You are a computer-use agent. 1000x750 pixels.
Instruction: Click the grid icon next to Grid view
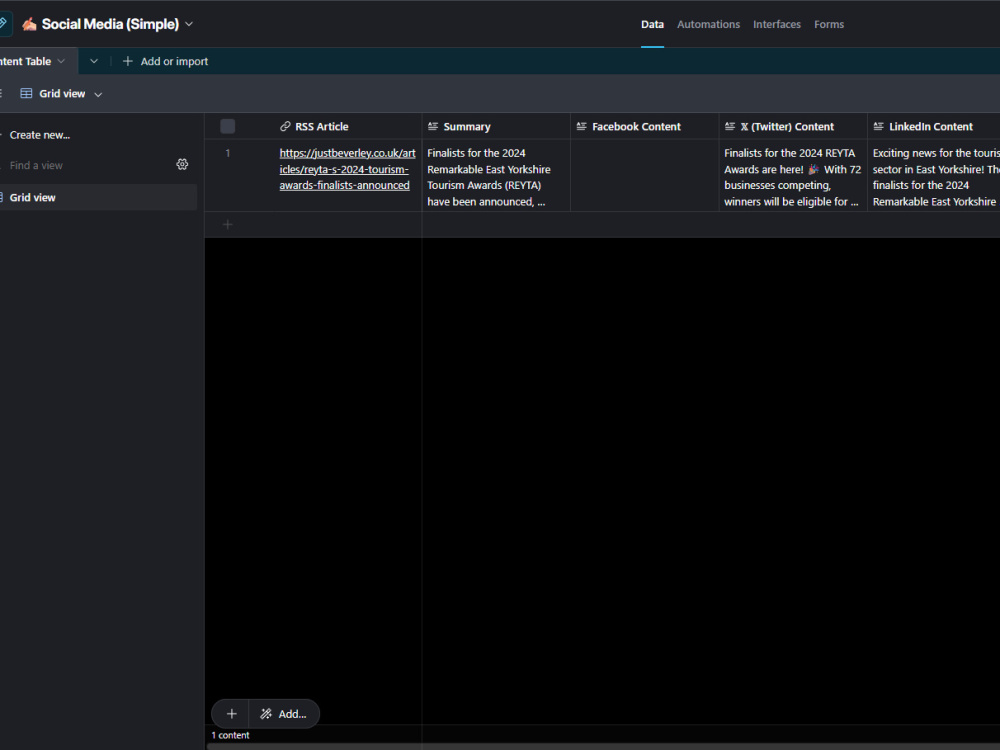[x=26, y=94]
